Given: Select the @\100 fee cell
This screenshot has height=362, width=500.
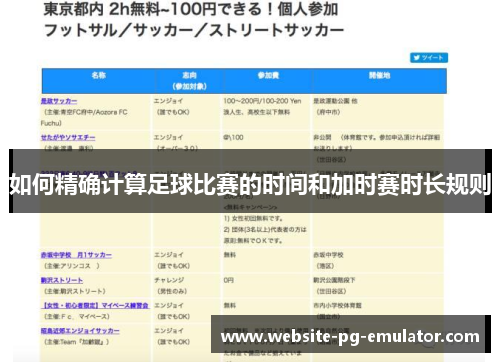Looking at the screenshot, I should pos(234,137).
